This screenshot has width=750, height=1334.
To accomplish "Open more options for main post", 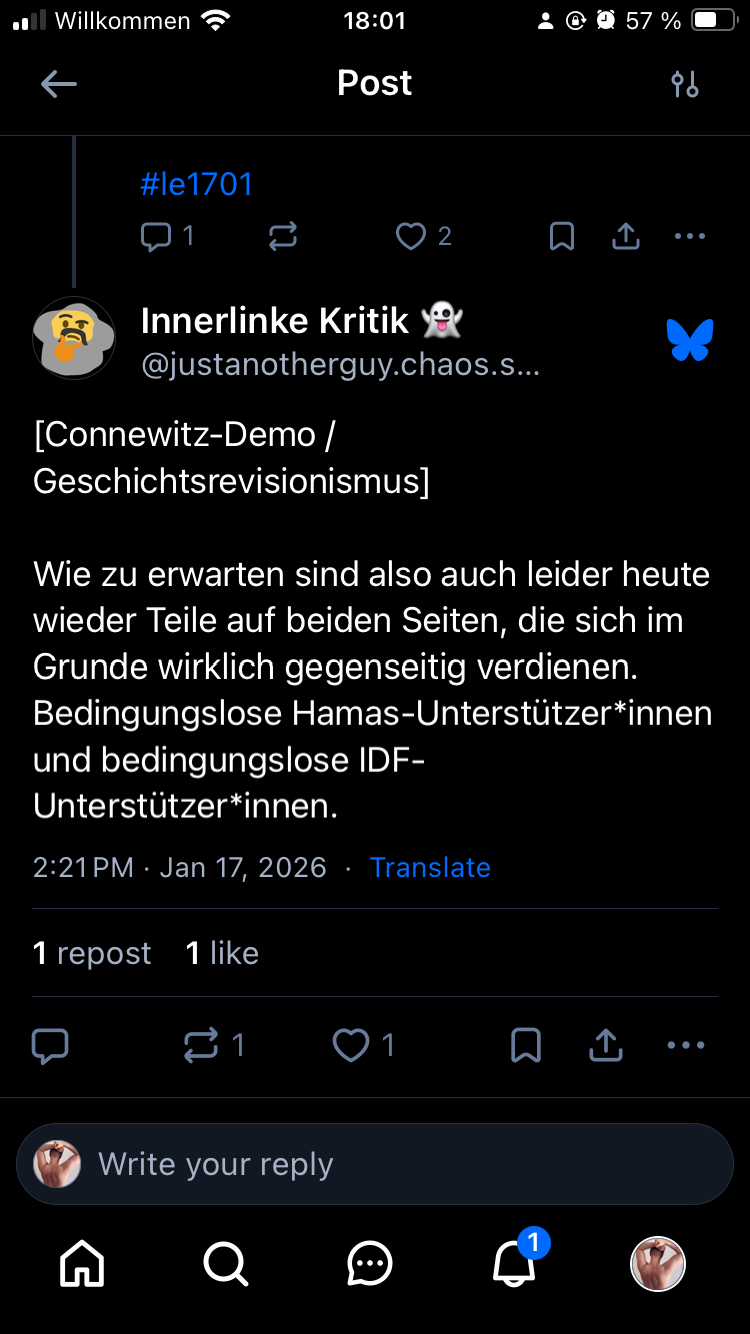I will (x=686, y=1046).
